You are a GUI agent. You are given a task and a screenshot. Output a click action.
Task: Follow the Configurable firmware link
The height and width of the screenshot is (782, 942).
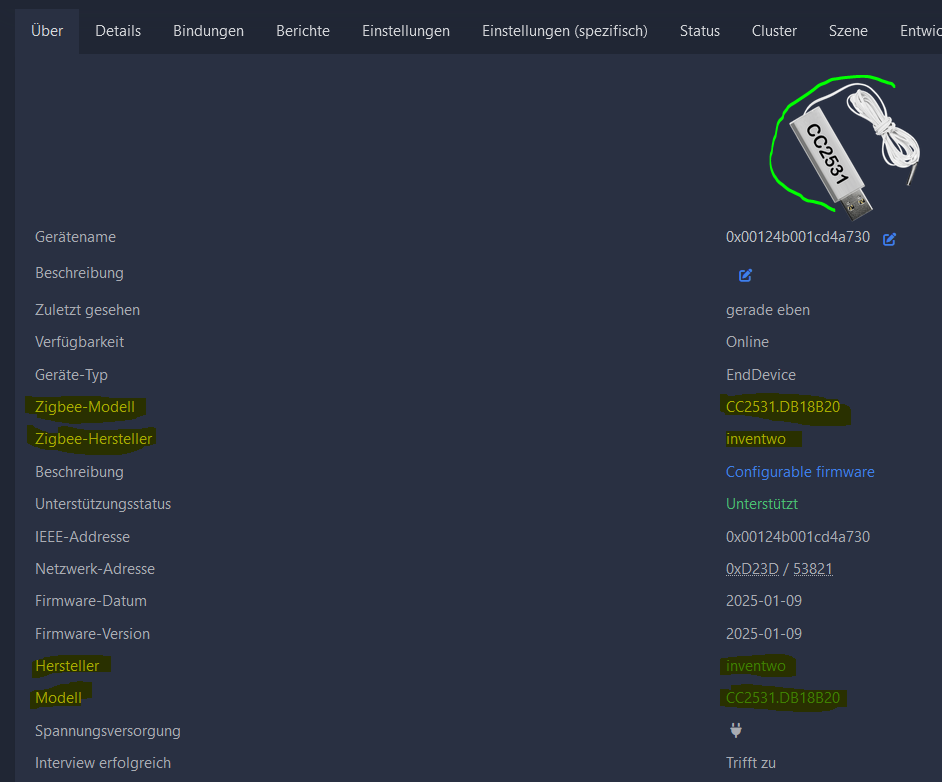pyautogui.click(x=800, y=471)
